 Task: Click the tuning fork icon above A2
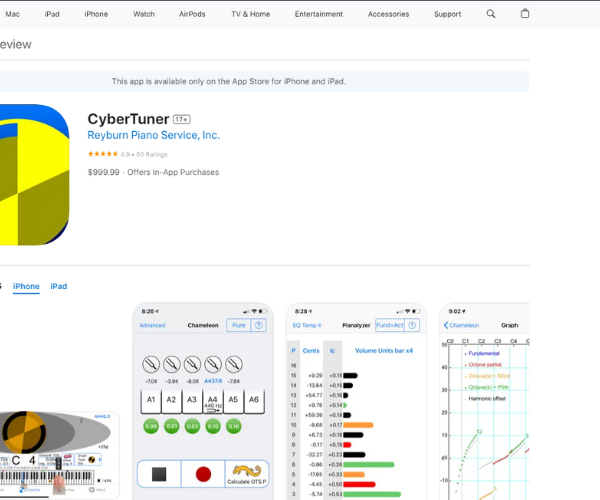[x=171, y=365]
